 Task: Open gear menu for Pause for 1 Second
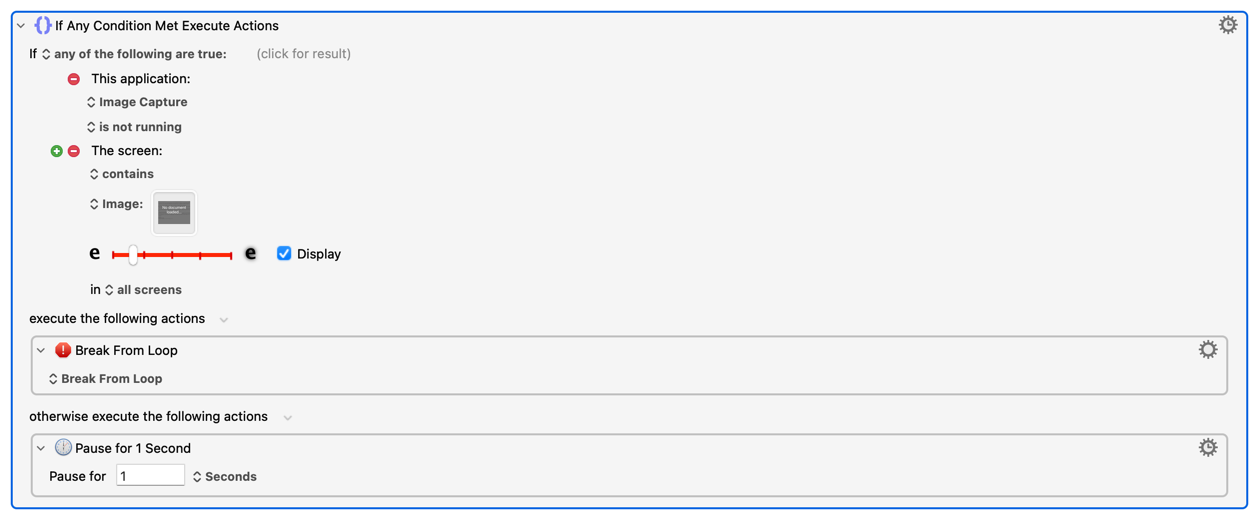[1208, 448]
